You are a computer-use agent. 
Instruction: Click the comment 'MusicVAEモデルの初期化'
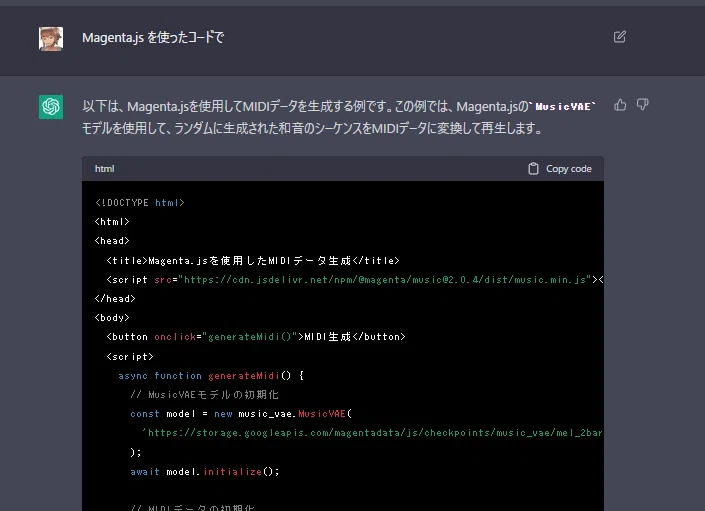pos(205,395)
